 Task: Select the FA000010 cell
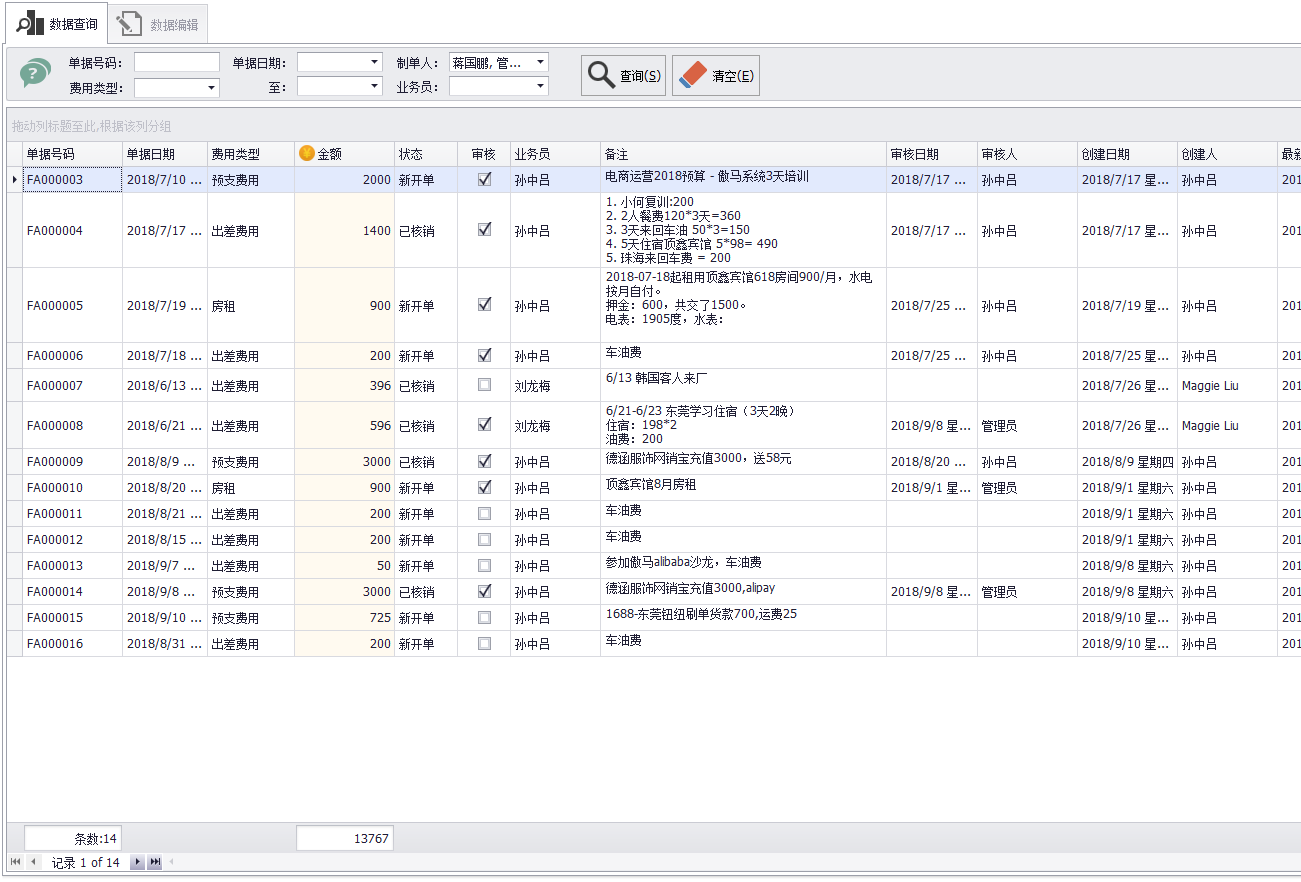pos(72,488)
